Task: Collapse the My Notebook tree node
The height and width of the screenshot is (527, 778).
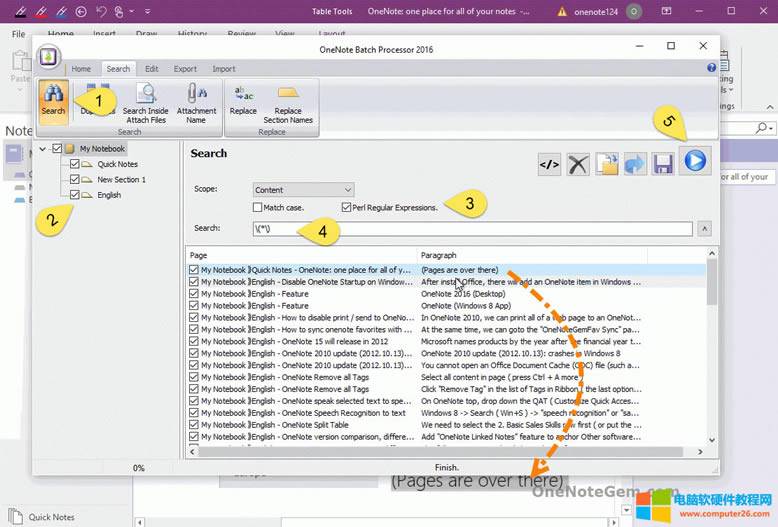Action: [42, 149]
